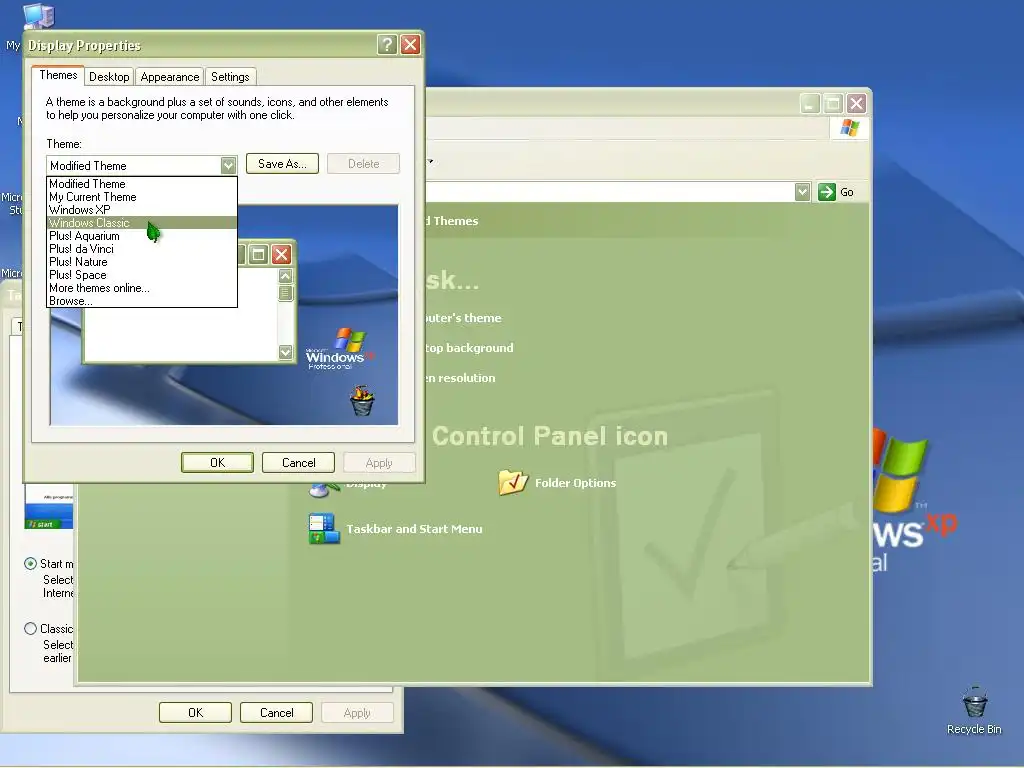Click the Control Panel address bar field
This screenshot has width=1024, height=768.
coord(610,192)
